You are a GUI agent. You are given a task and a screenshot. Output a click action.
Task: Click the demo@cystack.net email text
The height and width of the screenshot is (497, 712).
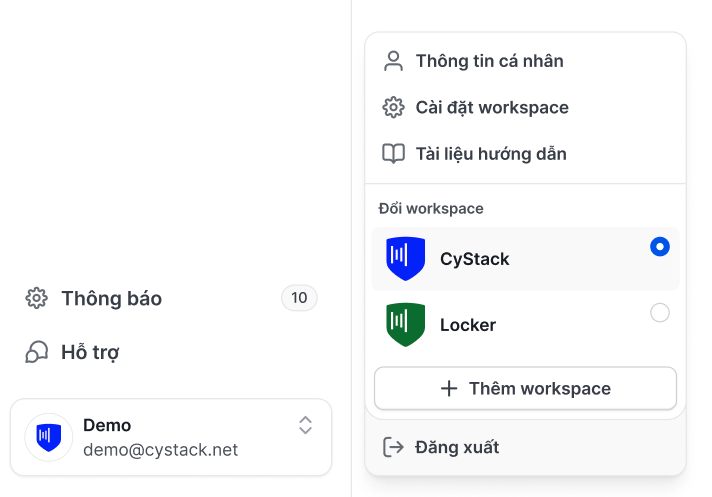(160, 450)
